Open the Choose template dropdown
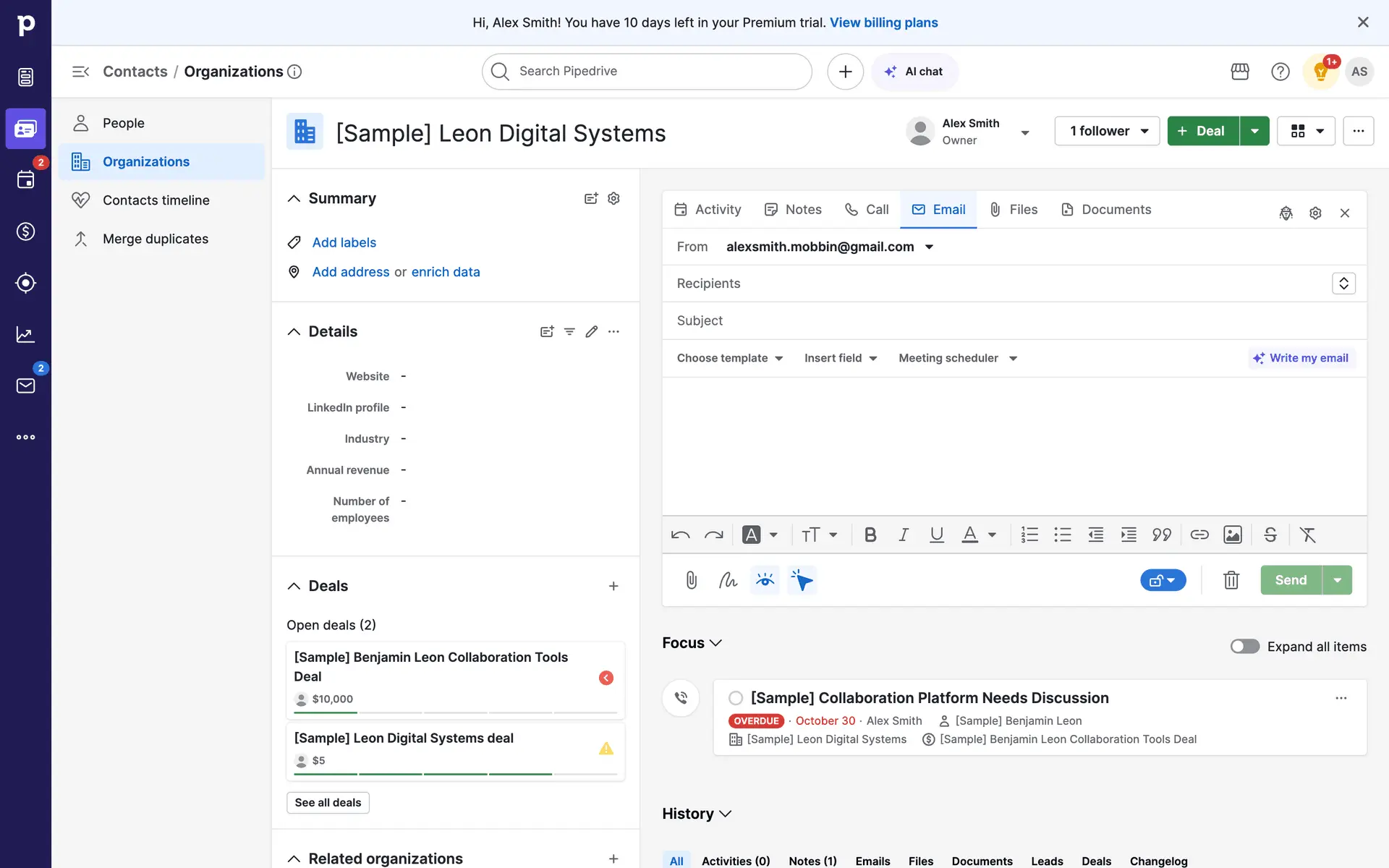1389x868 pixels. [729, 358]
